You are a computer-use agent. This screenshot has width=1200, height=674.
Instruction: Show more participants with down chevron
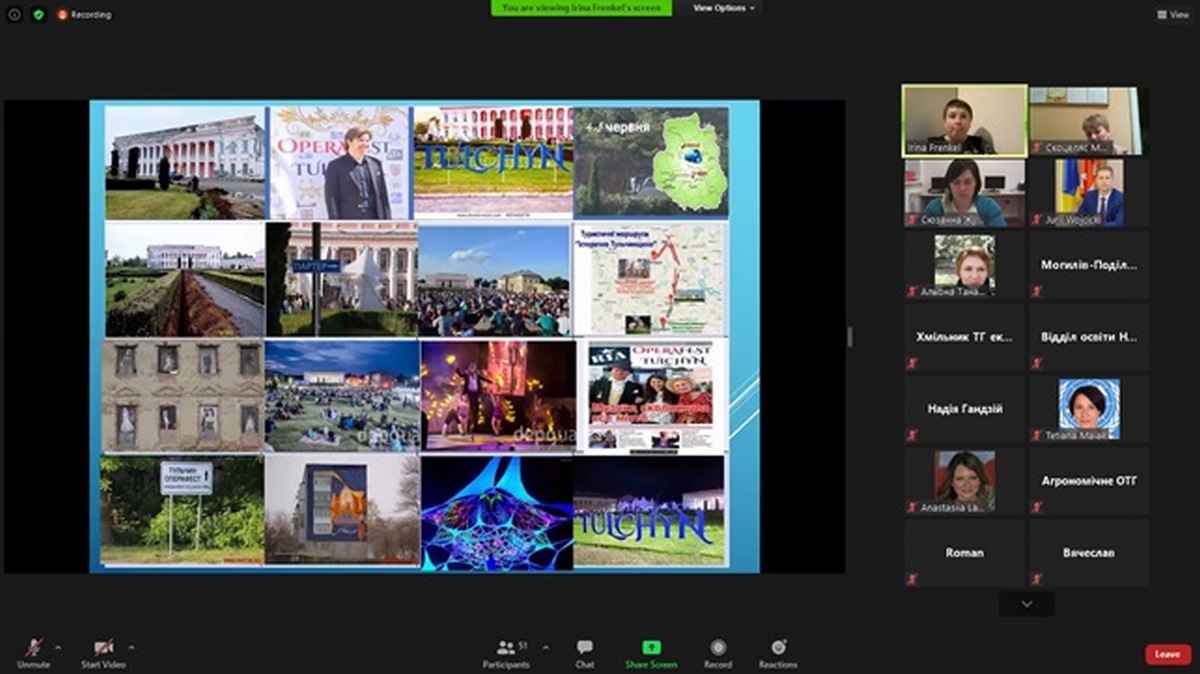click(x=1026, y=604)
